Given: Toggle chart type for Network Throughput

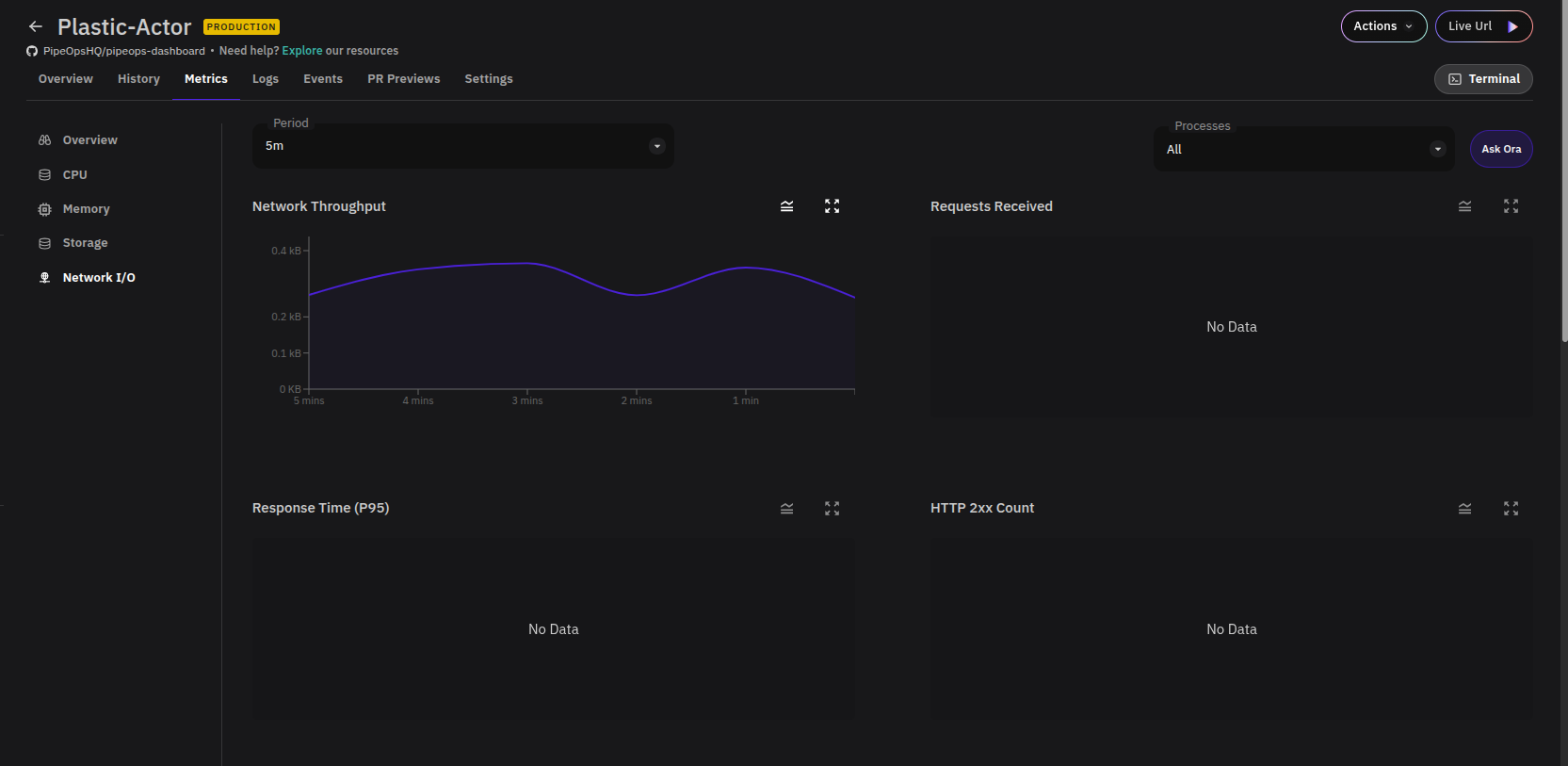Looking at the screenshot, I should click(787, 206).
